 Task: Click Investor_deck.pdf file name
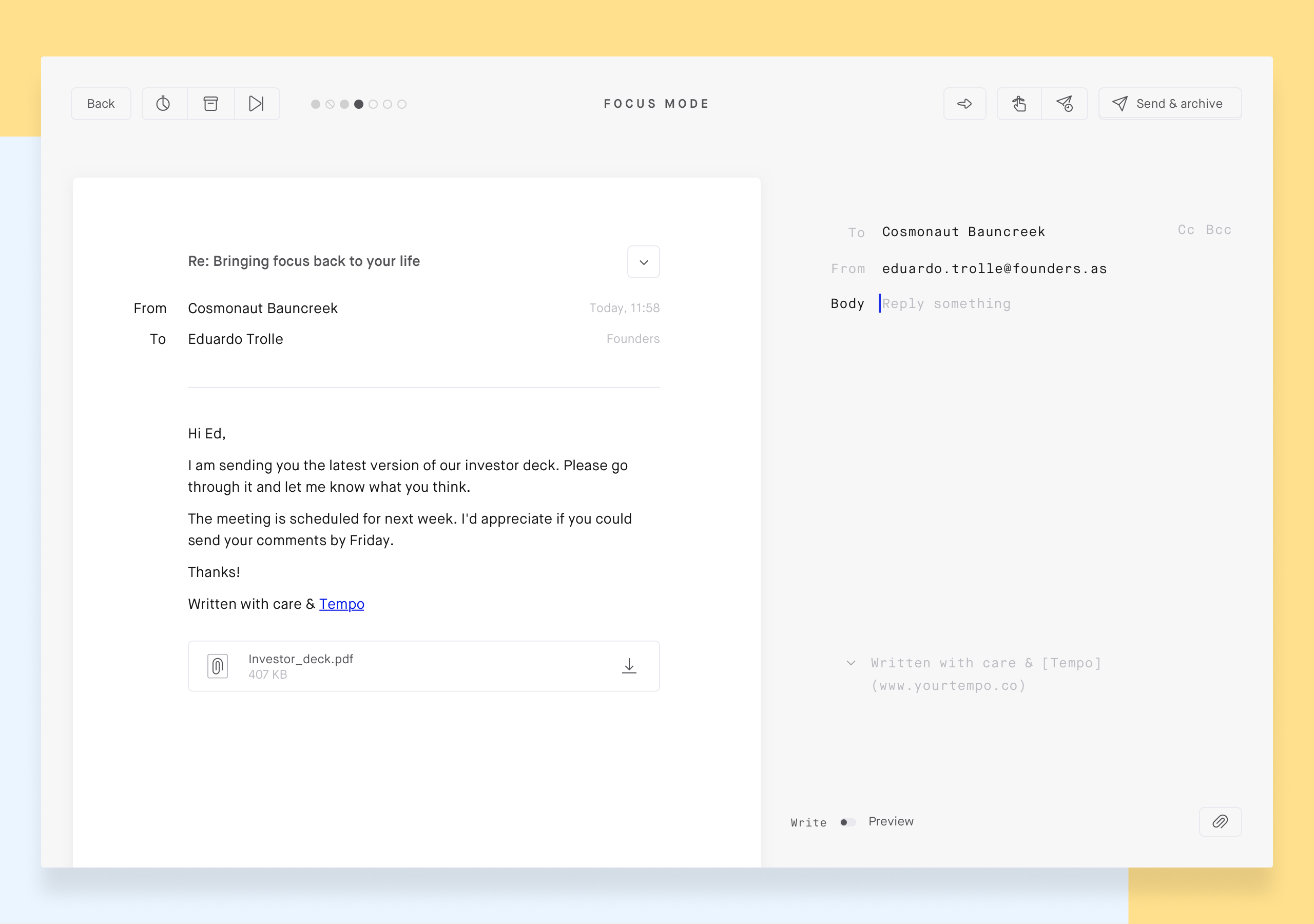(x=300, y=659)
